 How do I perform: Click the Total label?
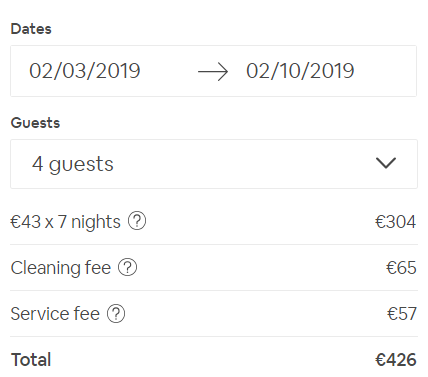(31, 360)
